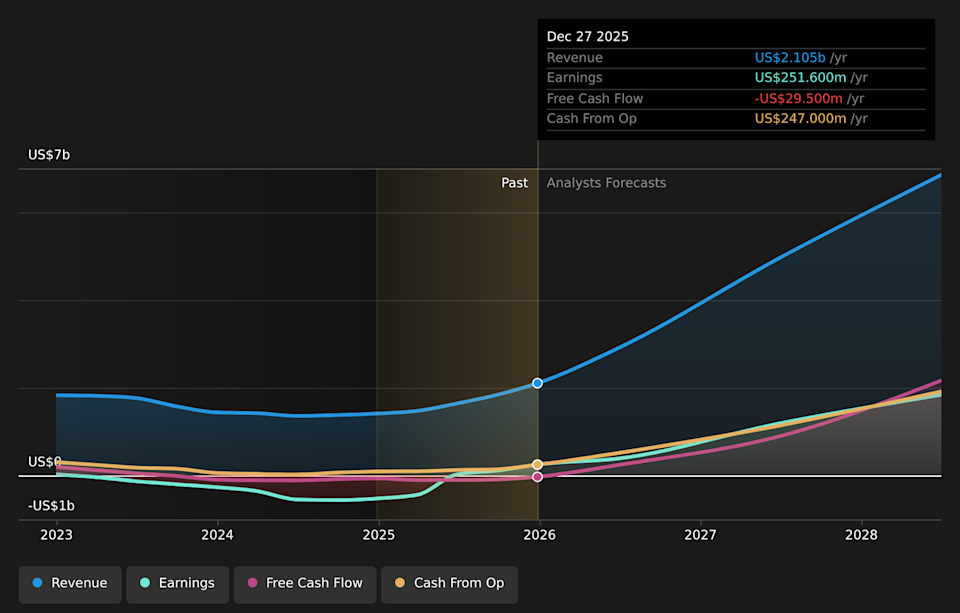The height and width of the screenshot is (613, 960).
Task: Expand the Analysts Forecasts section
Action: [x=605, y=183]
